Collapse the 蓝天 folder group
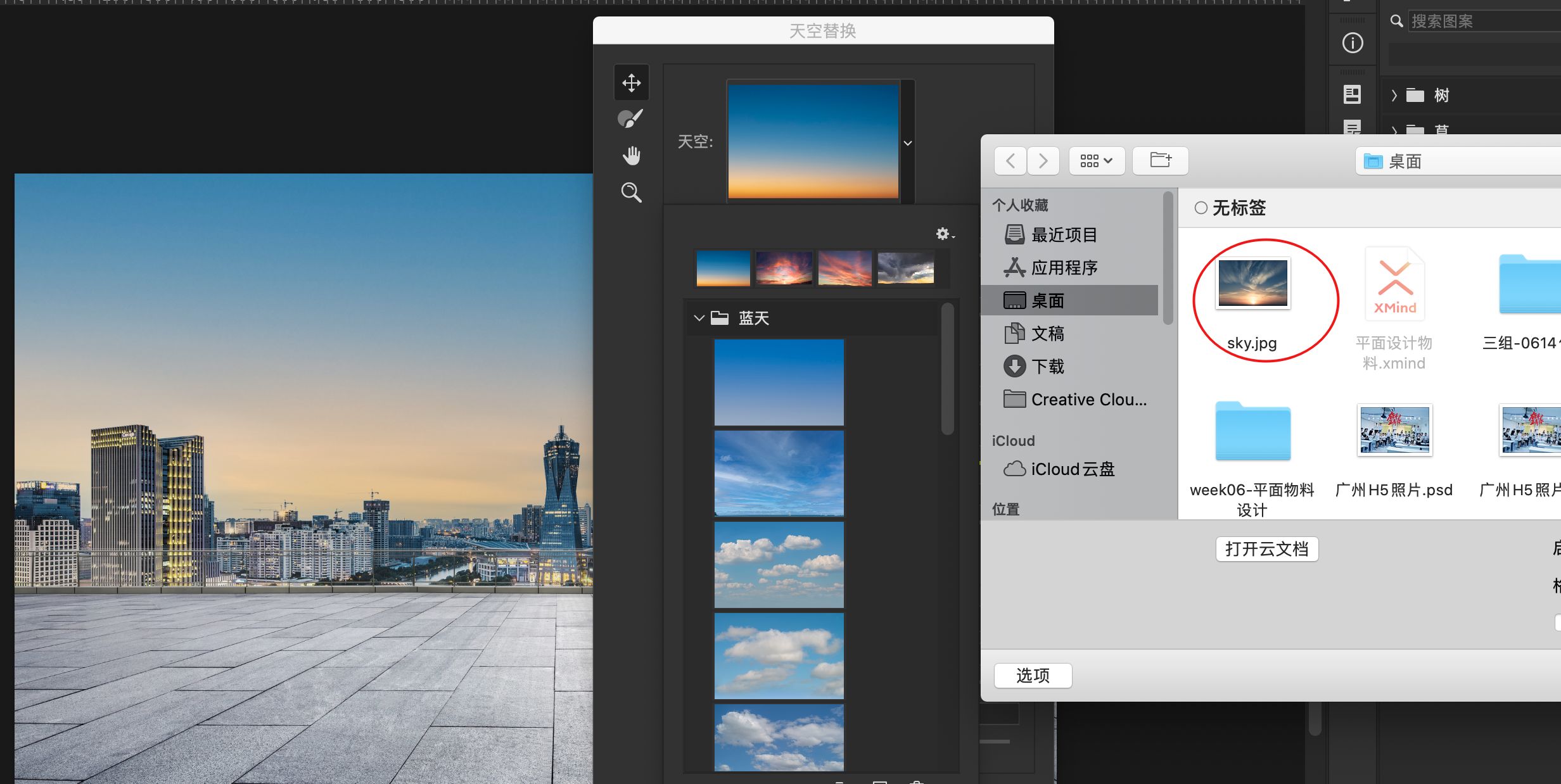Image resolution: width=1561 pixels, height=784 pixels. [x=699, y=318]
